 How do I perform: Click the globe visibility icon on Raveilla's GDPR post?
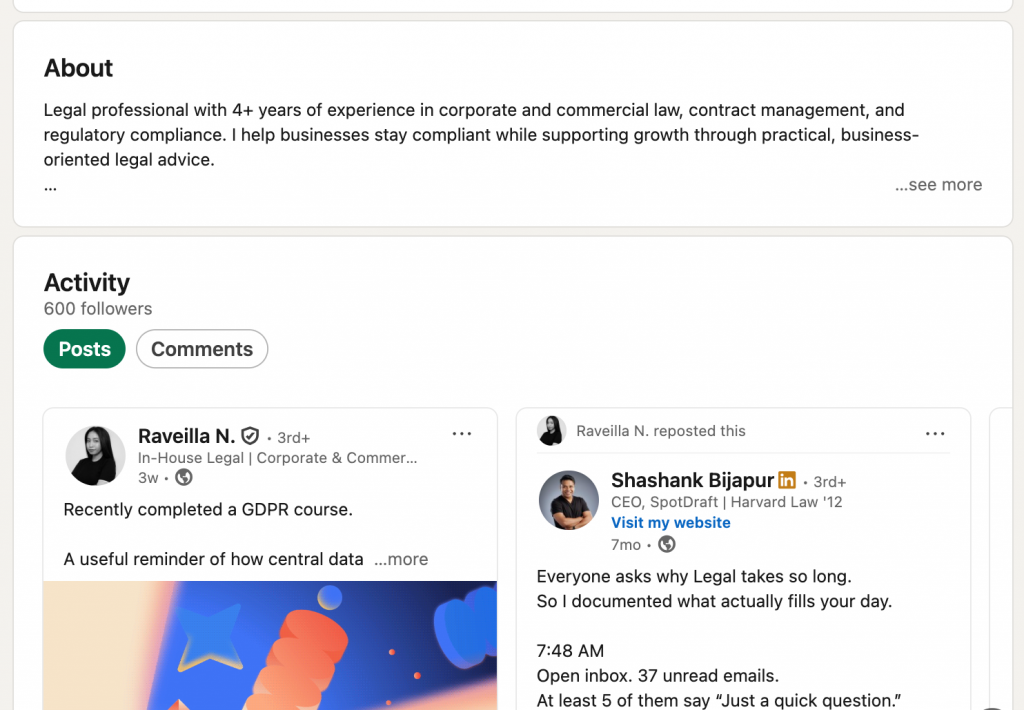[x=183, y=478]
